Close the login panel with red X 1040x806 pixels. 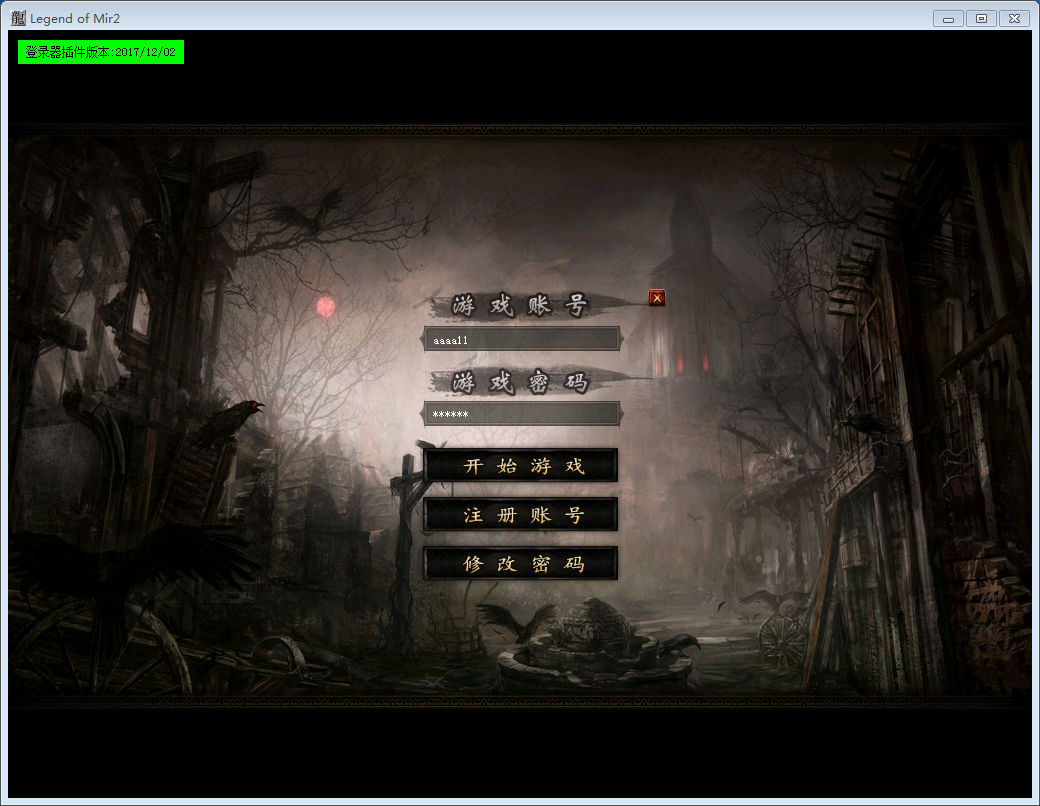click(x=657, y=298)
